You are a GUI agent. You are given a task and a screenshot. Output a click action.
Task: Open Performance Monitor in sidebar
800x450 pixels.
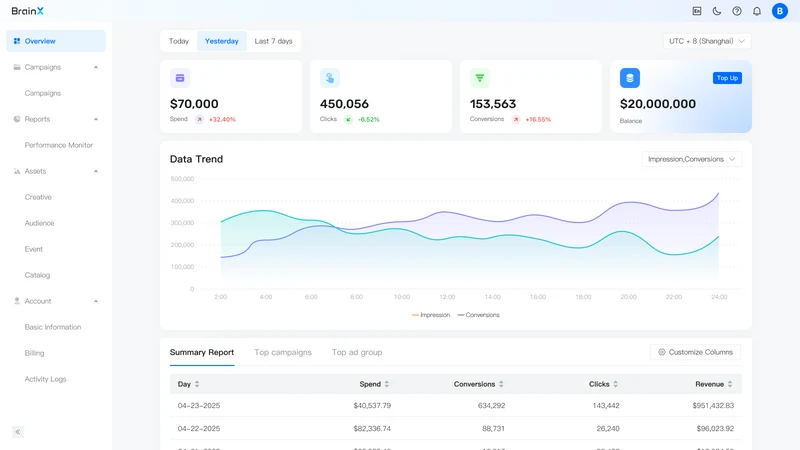point(59,145)
